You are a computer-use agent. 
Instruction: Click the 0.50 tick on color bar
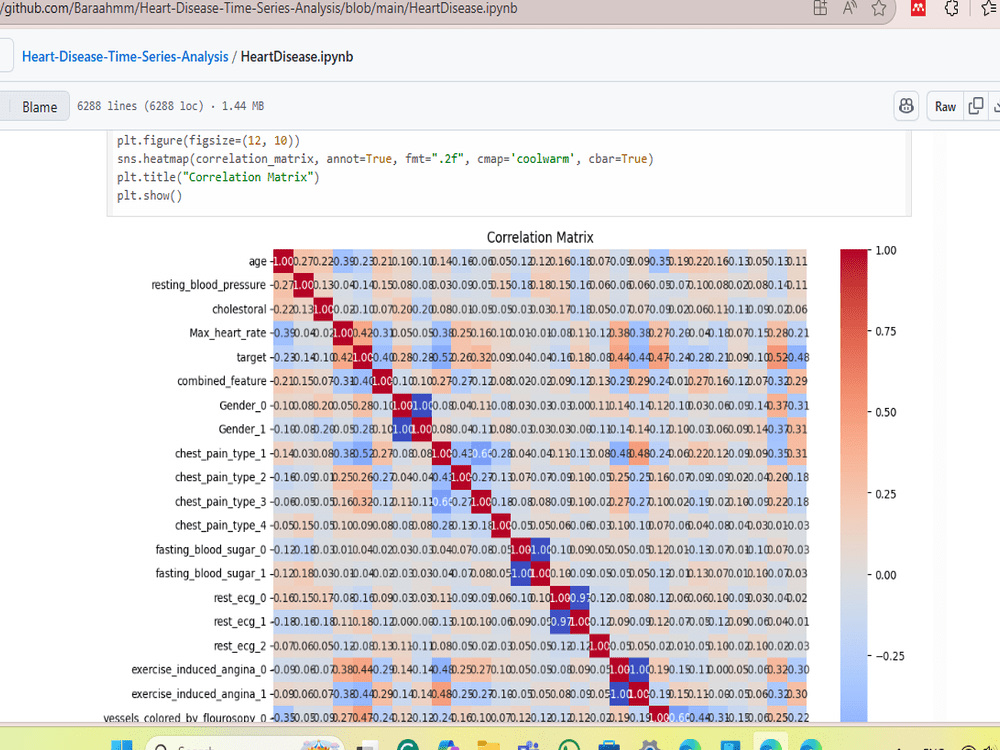pyautogui.click(x=886, y=413)
